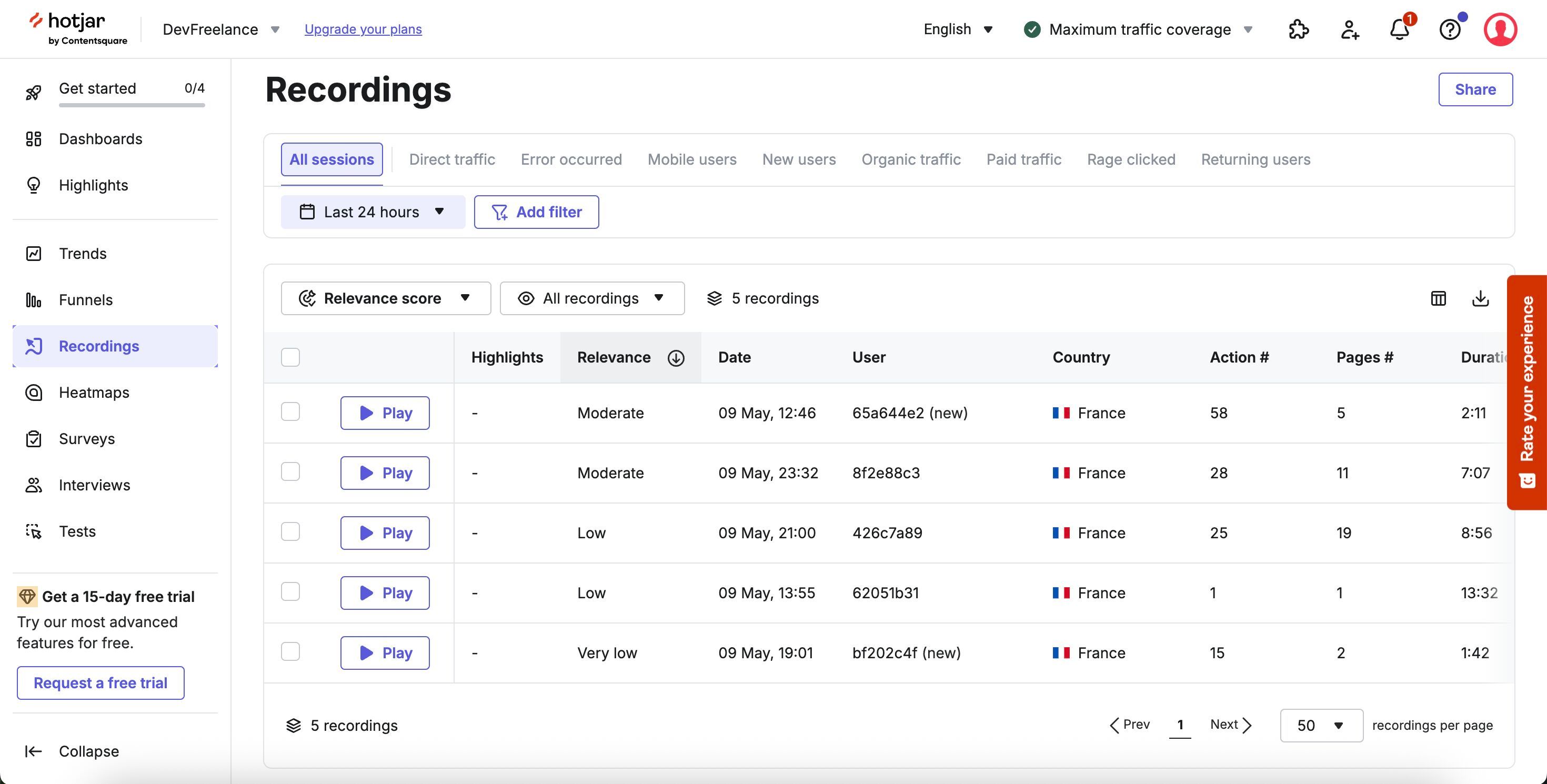Open the column settings table icon

coord(1438,298)
